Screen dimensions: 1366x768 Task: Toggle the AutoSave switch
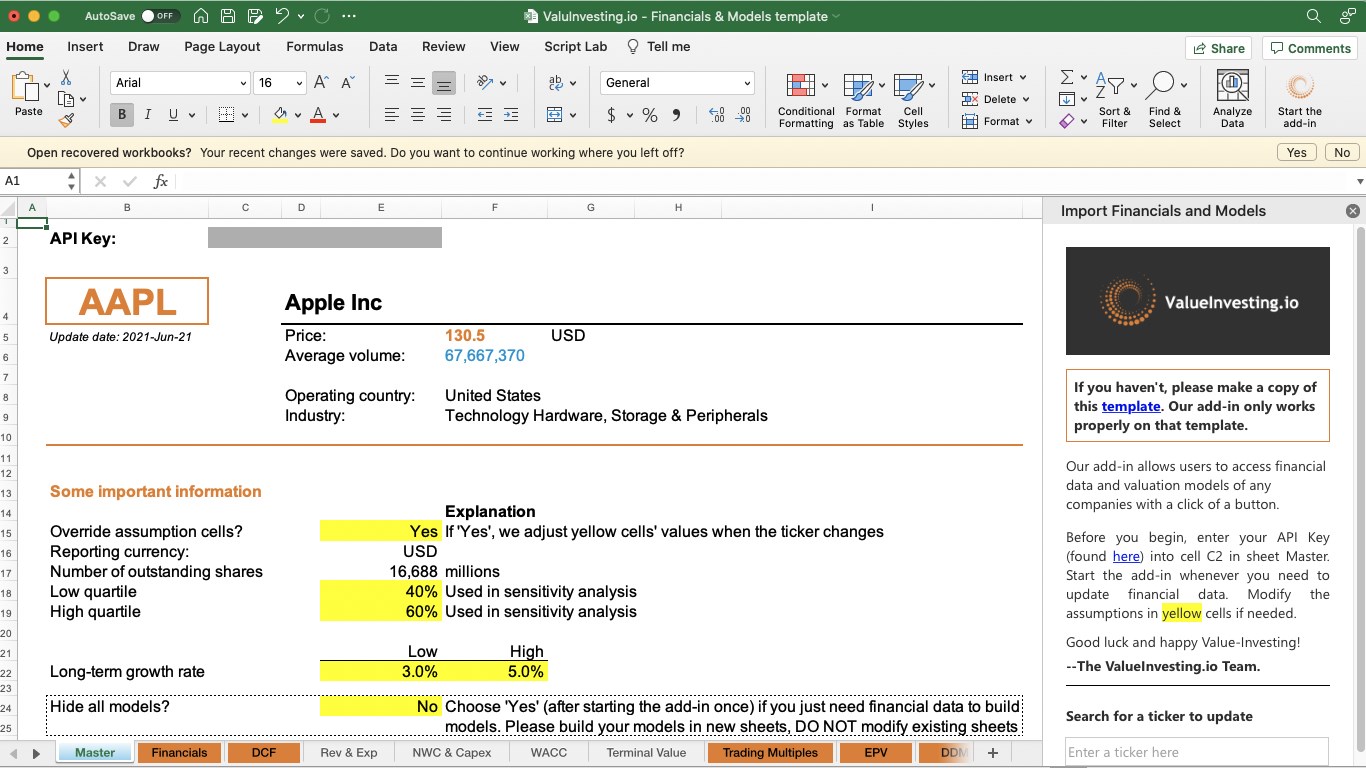[160, 16]
